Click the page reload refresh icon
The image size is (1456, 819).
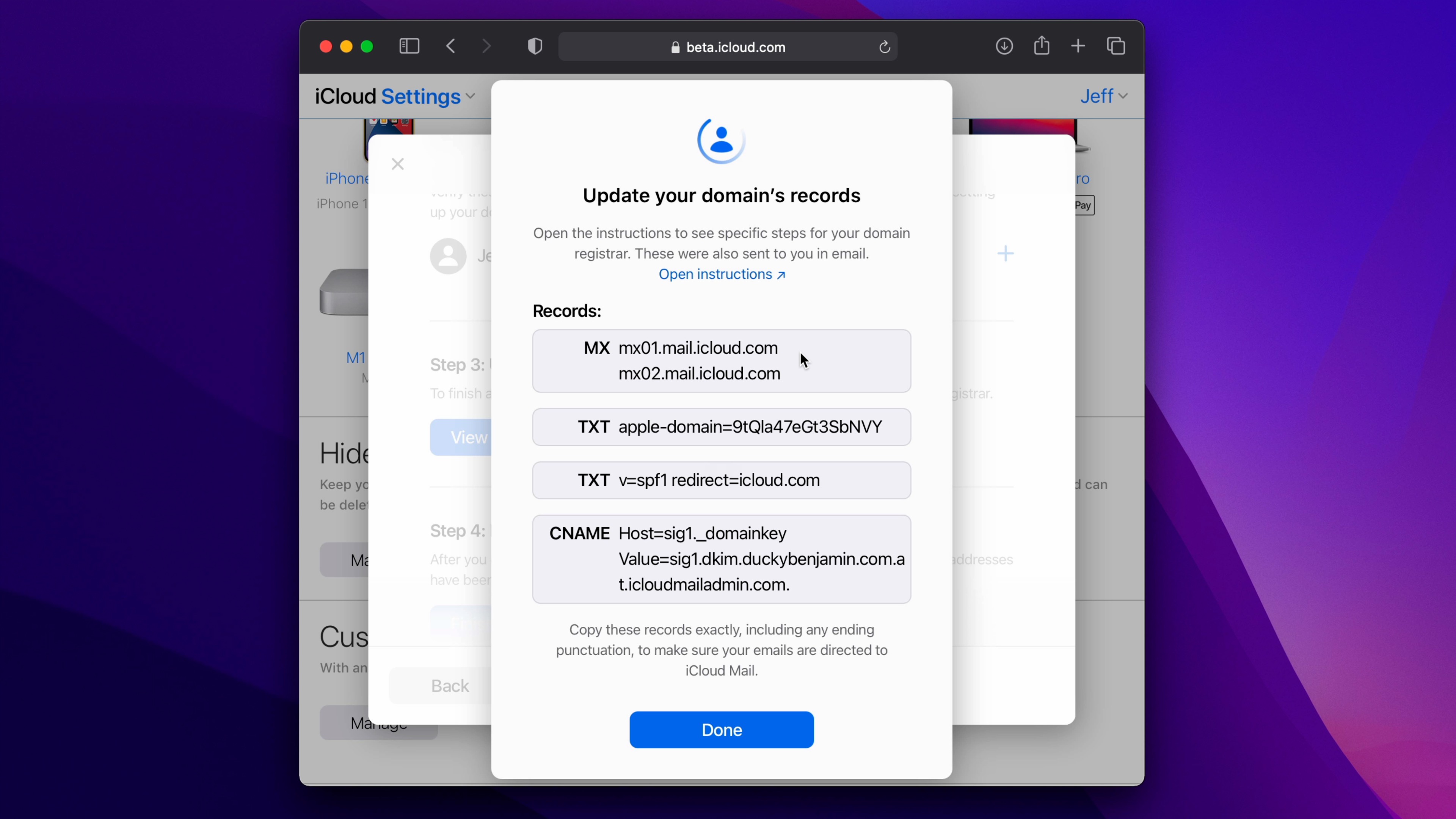(x=884, y=47)
